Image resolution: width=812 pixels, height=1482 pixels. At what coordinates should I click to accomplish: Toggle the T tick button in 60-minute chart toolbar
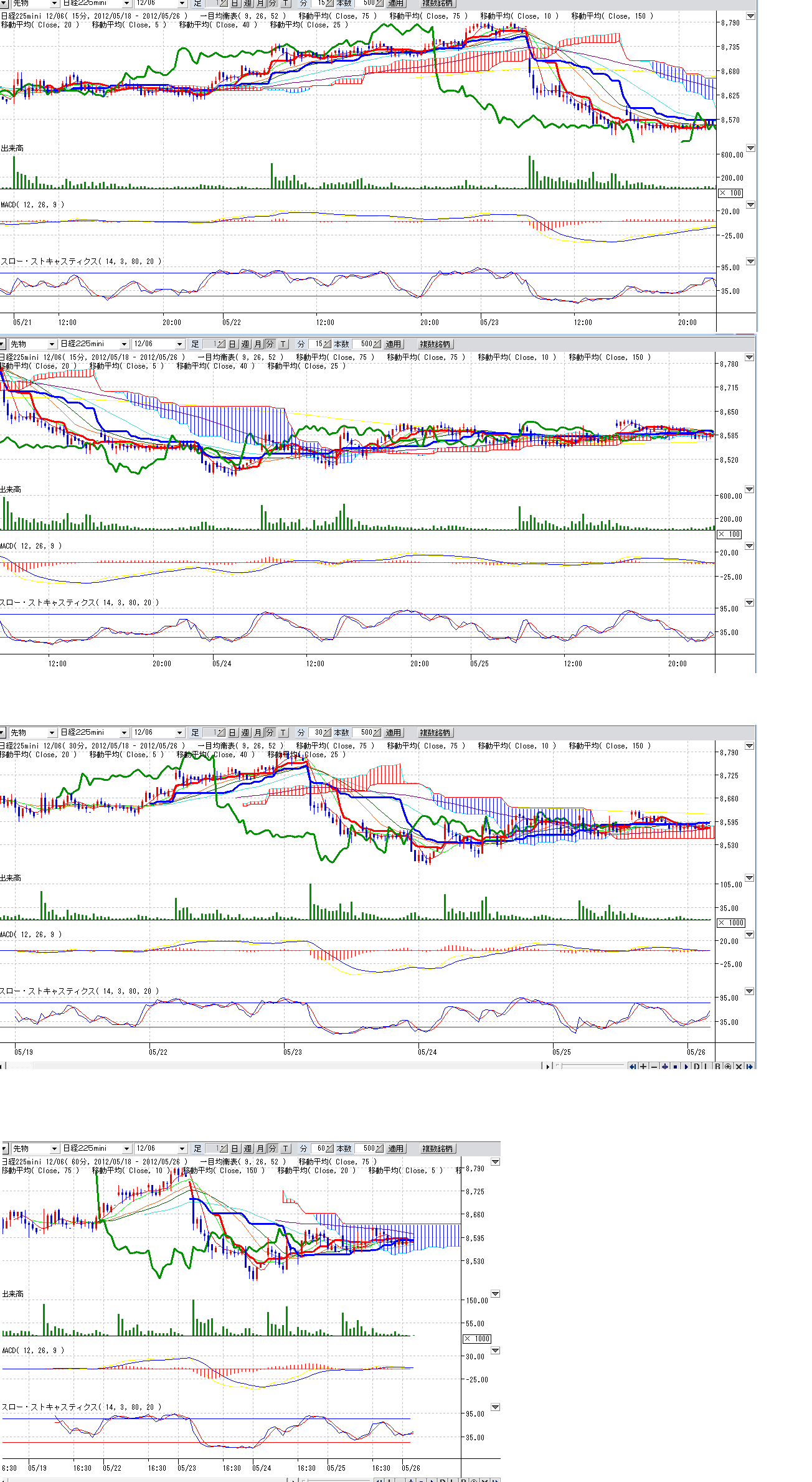285,1149
